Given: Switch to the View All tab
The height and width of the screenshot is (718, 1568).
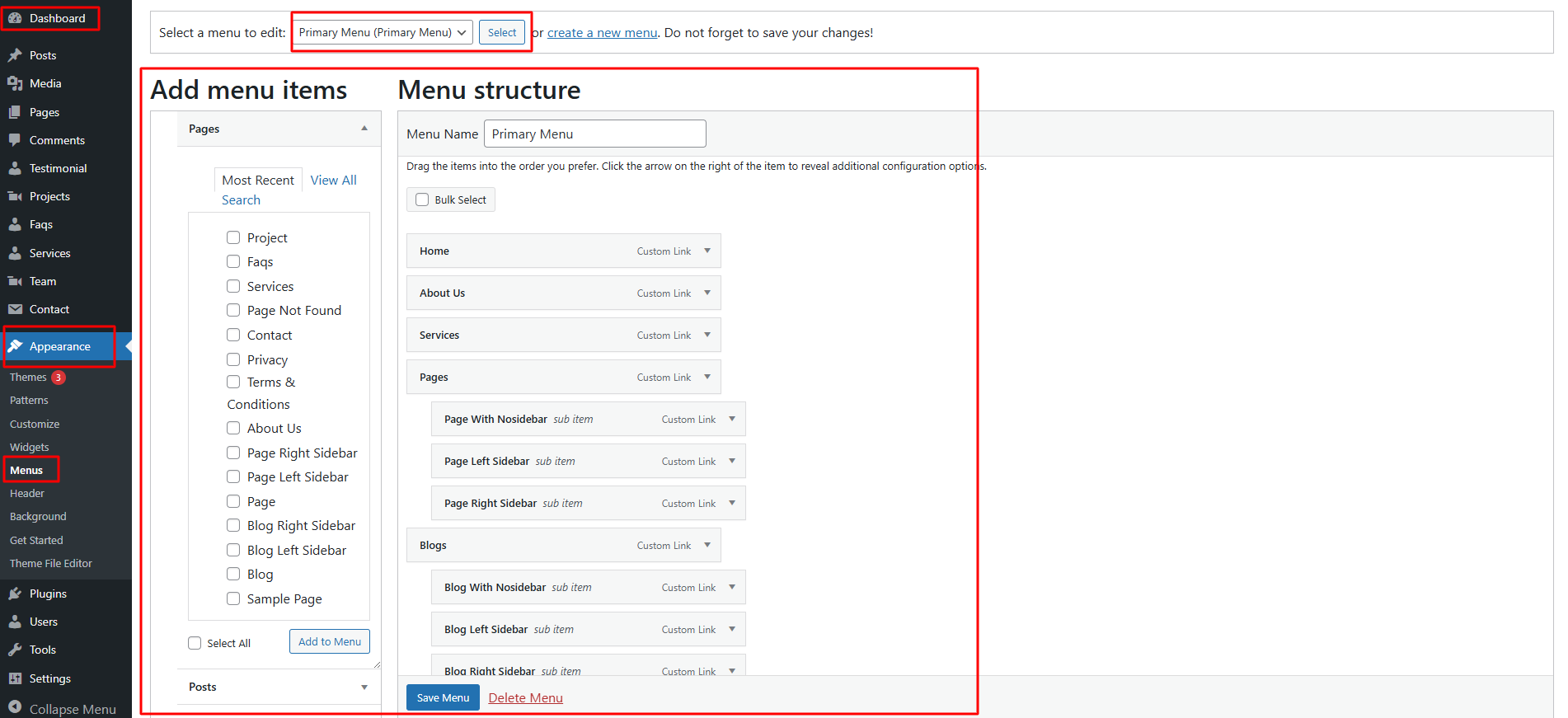Looking at the screenshot, I should point(333,180).
